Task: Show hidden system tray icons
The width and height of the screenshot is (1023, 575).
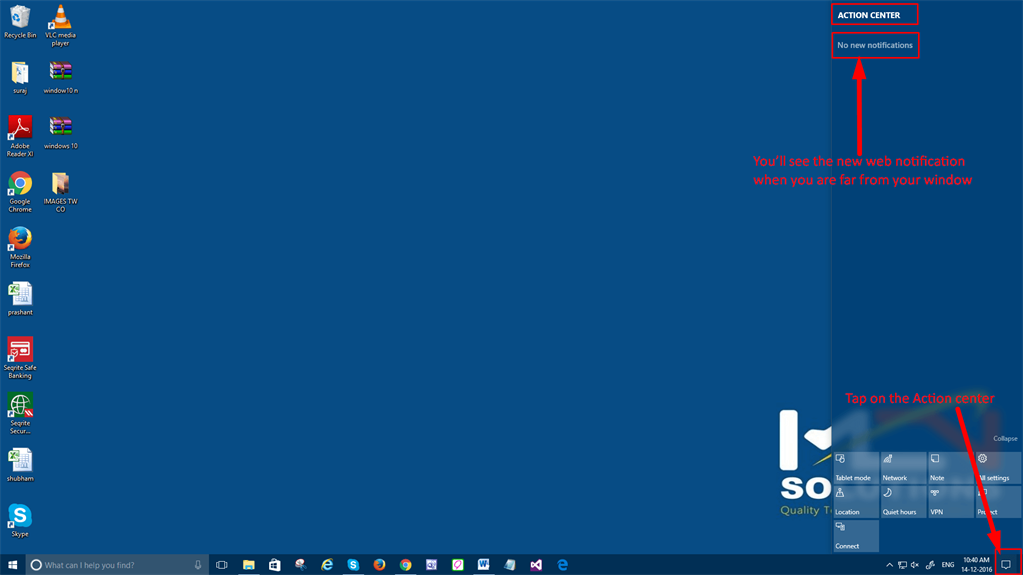Action: (x=889, y=565)
